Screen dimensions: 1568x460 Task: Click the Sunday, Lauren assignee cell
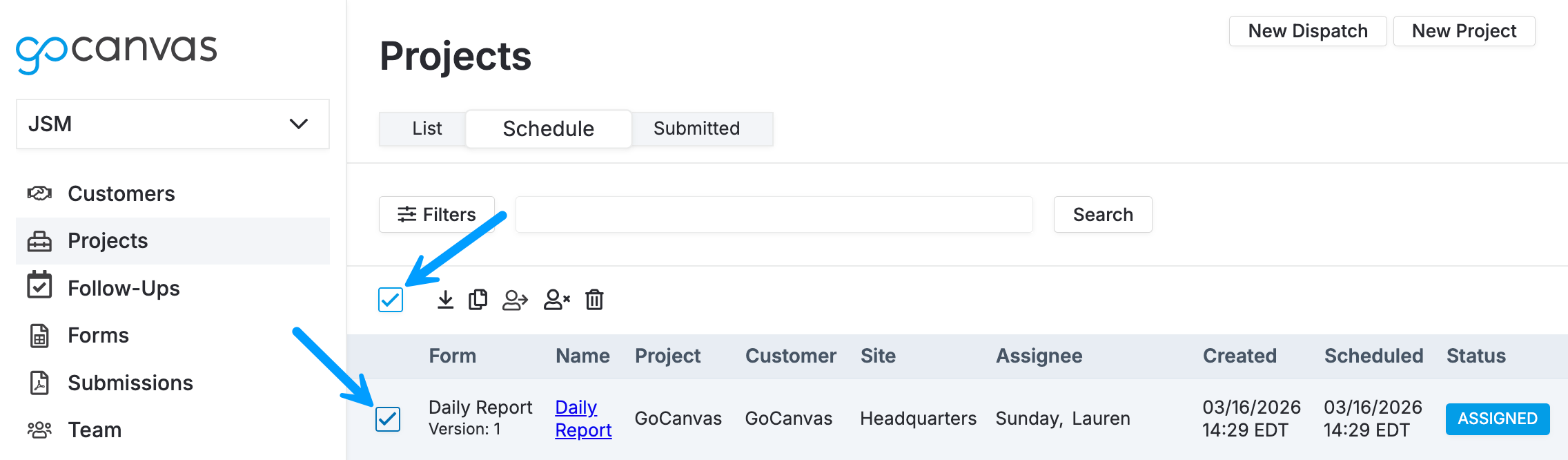(1063, 419)
